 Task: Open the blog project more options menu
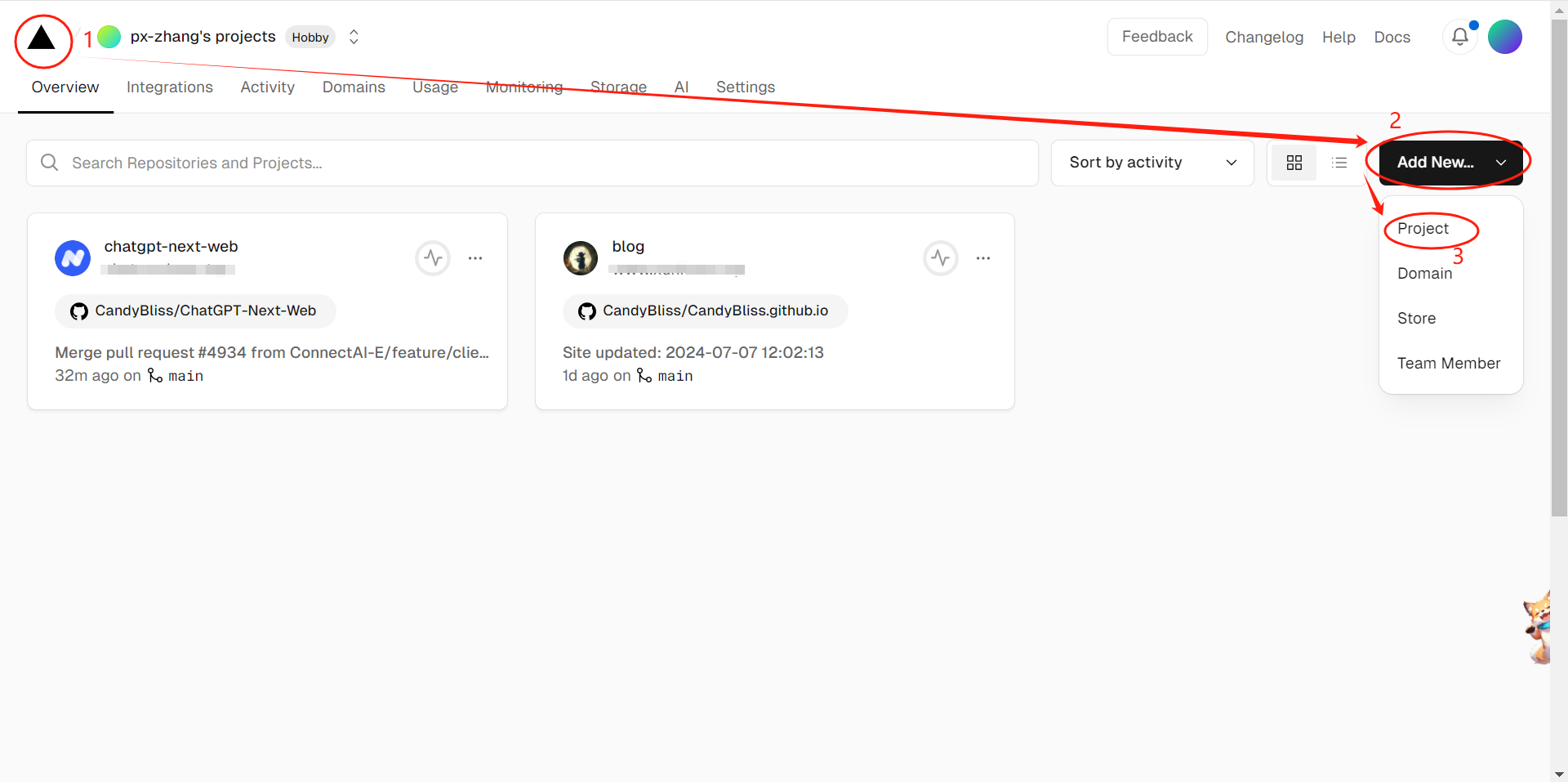[x=983, y=258]
